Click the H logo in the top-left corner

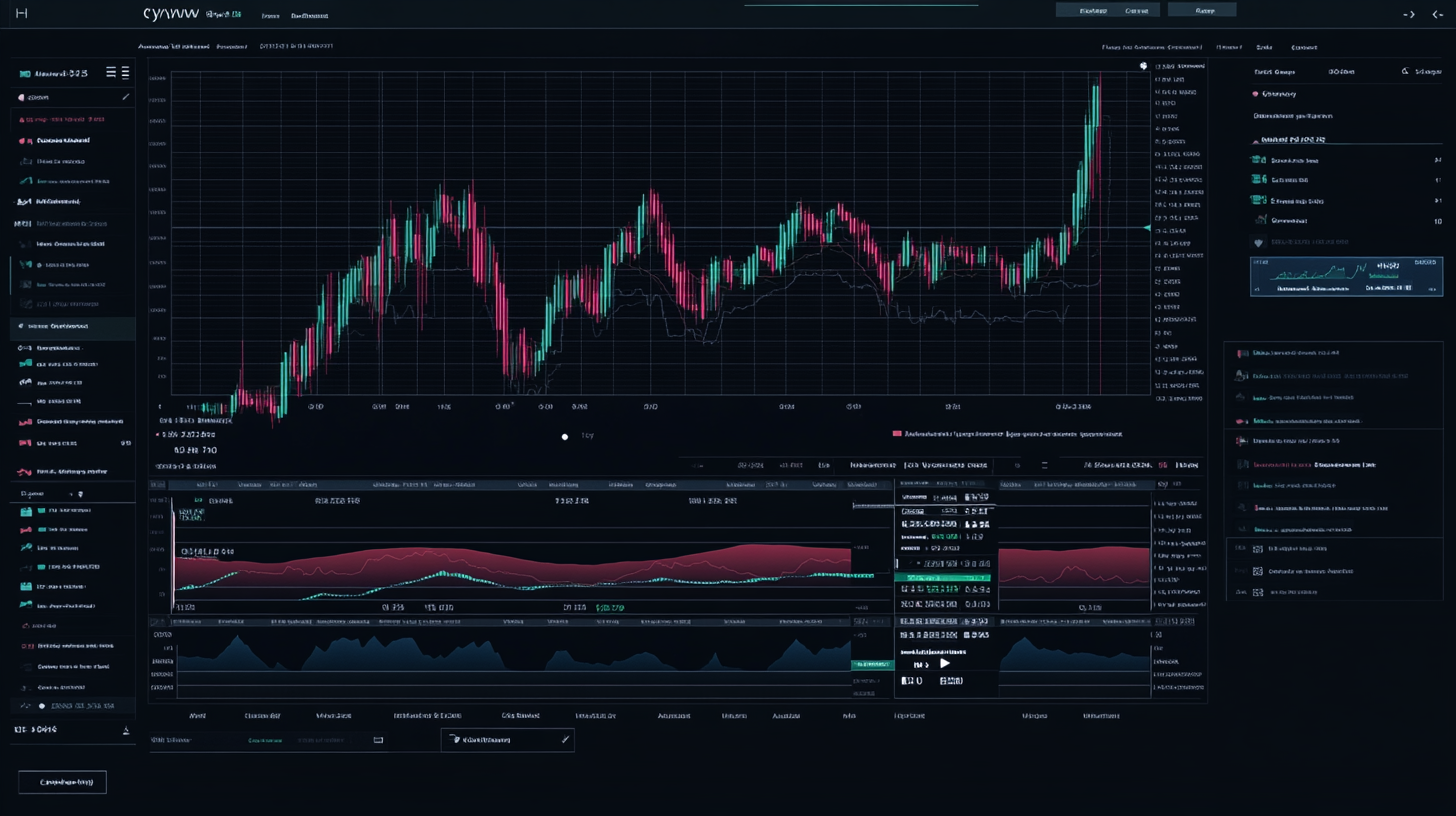pyautogui.click(x=20, y=13)
